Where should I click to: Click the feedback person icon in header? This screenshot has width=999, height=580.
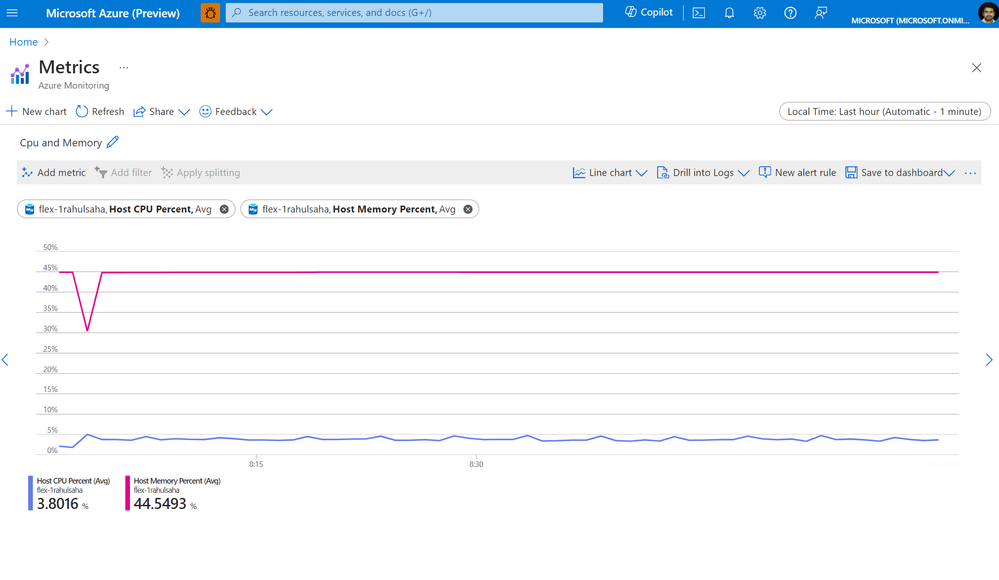point(821,13)
